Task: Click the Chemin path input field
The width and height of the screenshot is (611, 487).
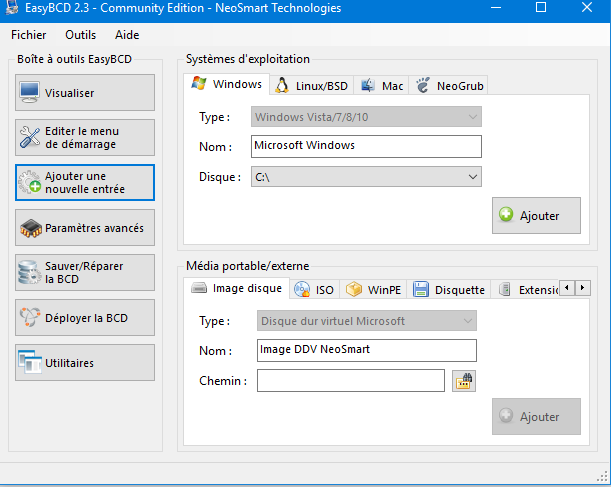Action: click(x=350, y=381)
